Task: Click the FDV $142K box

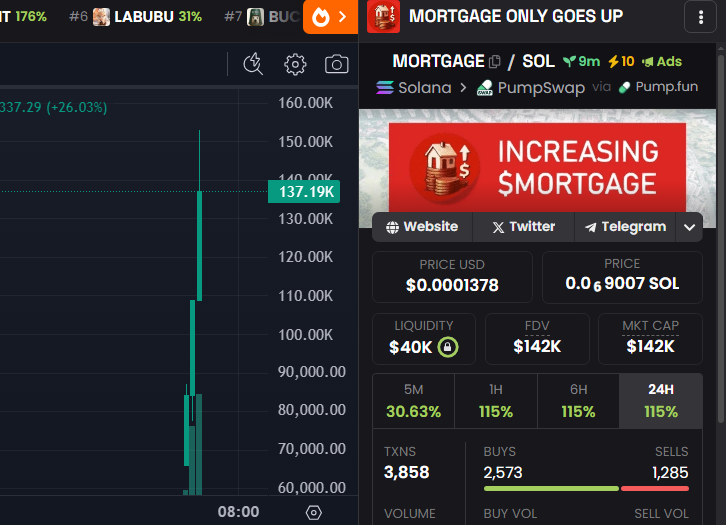Action: pos(537,339)
